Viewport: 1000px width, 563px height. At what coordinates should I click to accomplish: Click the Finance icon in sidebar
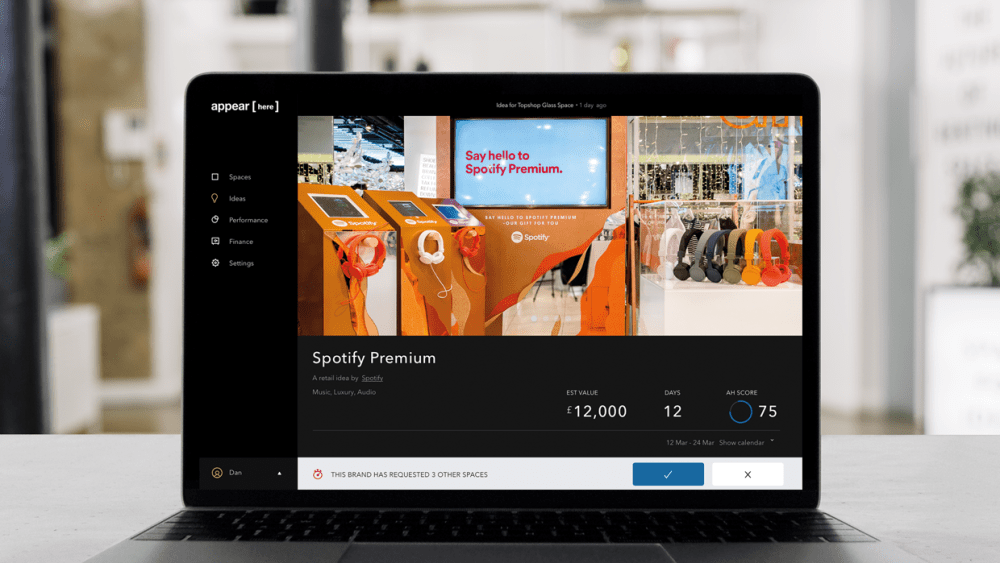tap(215, 241)
